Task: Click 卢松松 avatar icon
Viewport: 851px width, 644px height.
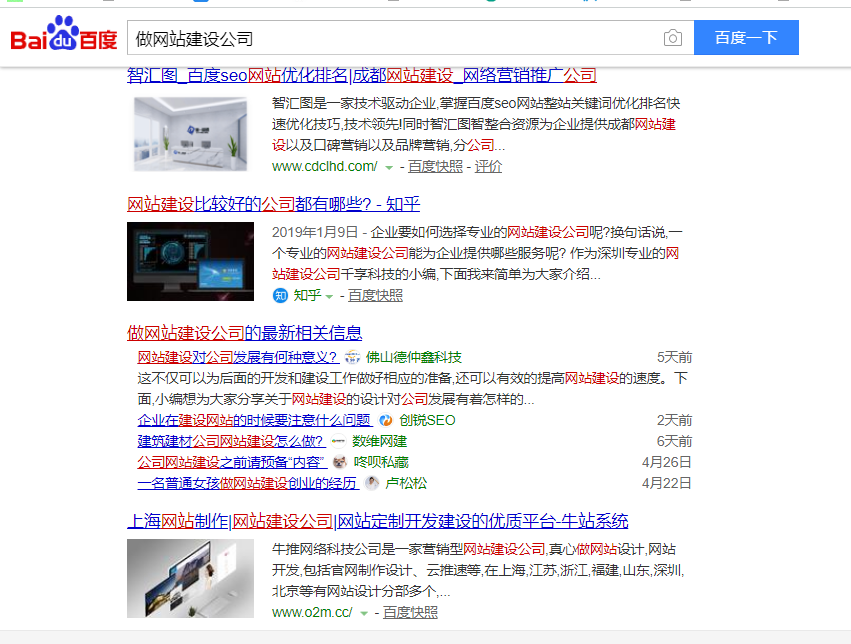Action: point(372,483)
